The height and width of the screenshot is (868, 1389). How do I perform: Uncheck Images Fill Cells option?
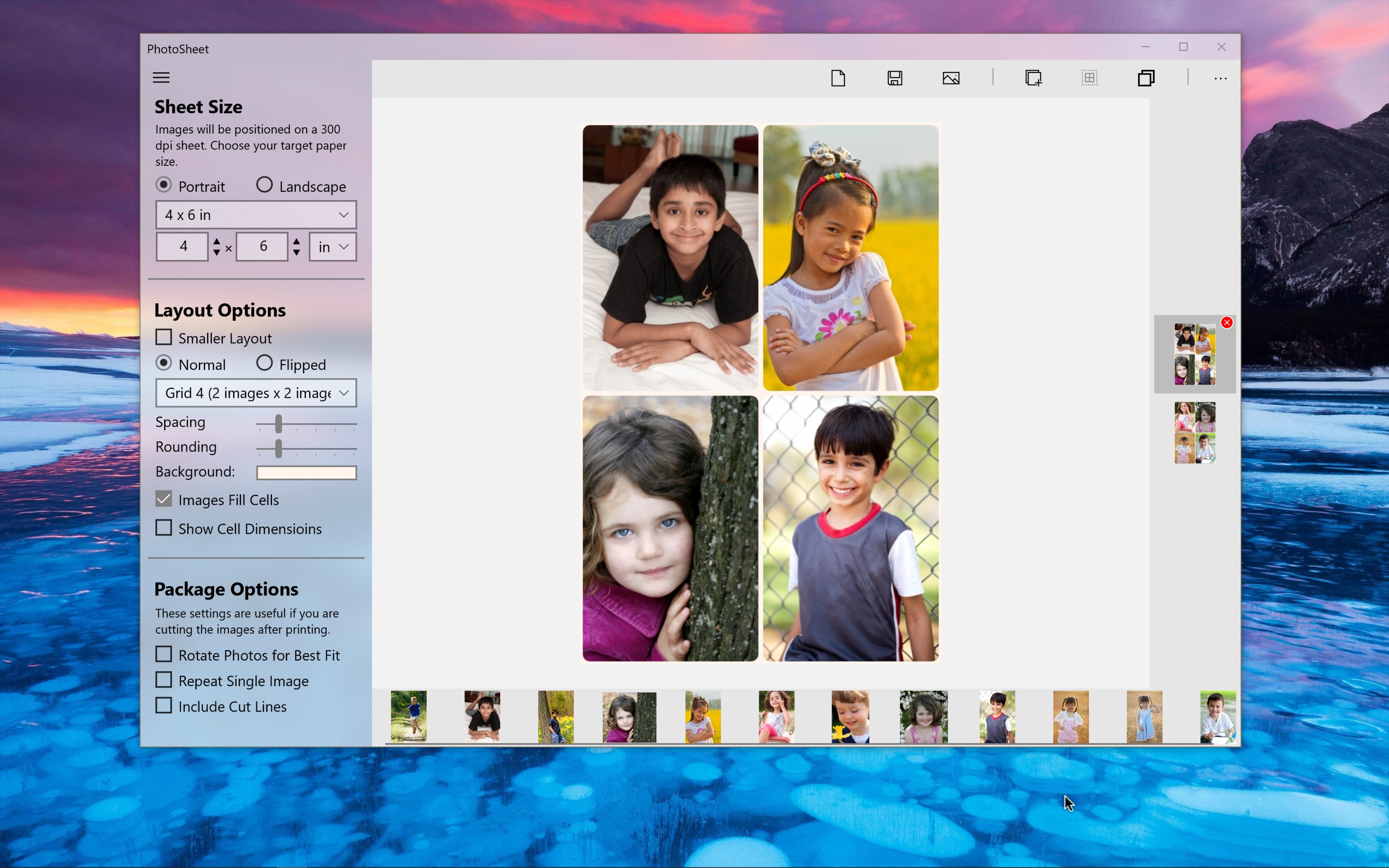click(x=164, y=499)
